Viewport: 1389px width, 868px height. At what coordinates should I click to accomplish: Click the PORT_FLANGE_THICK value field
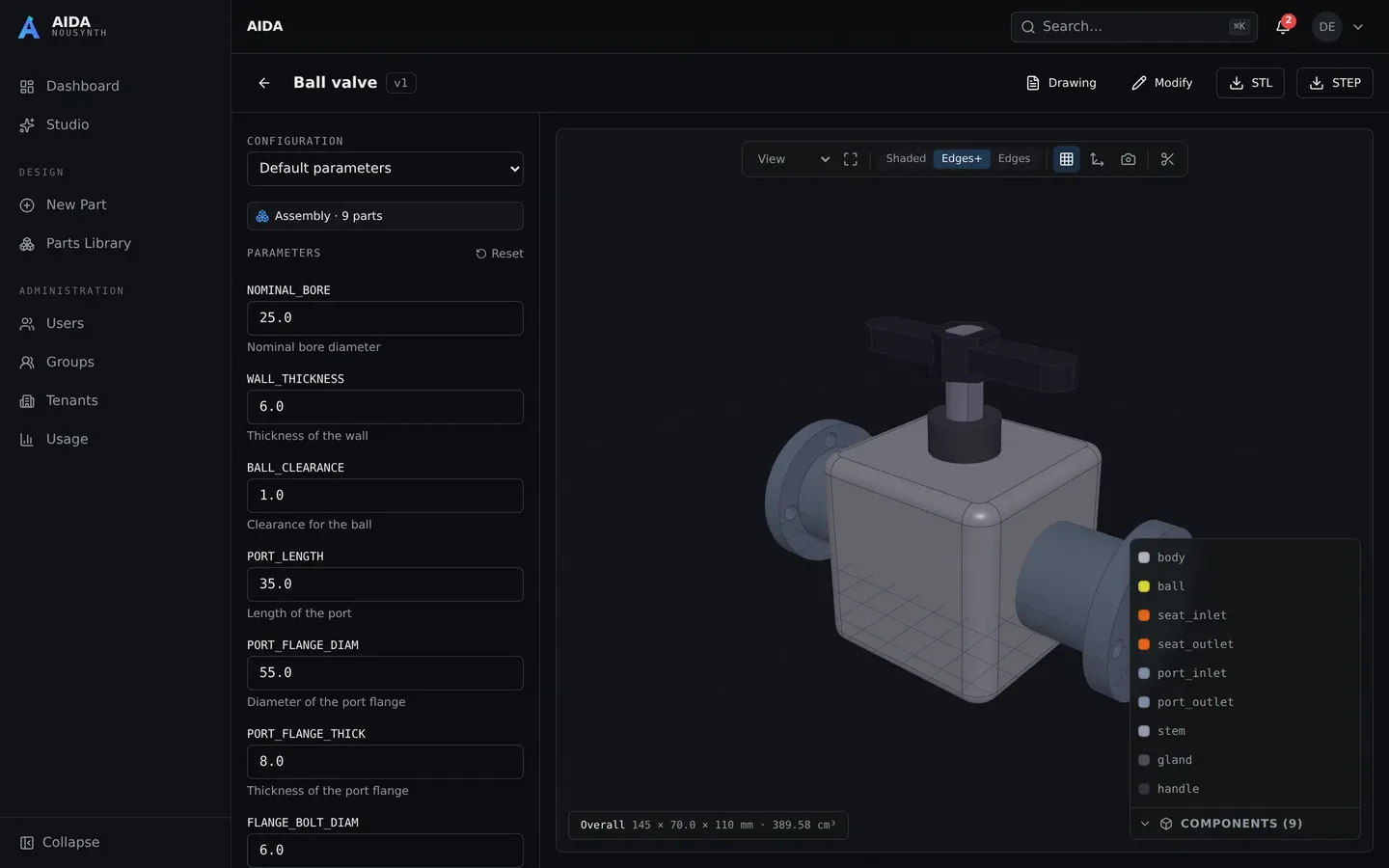point(385,762)
